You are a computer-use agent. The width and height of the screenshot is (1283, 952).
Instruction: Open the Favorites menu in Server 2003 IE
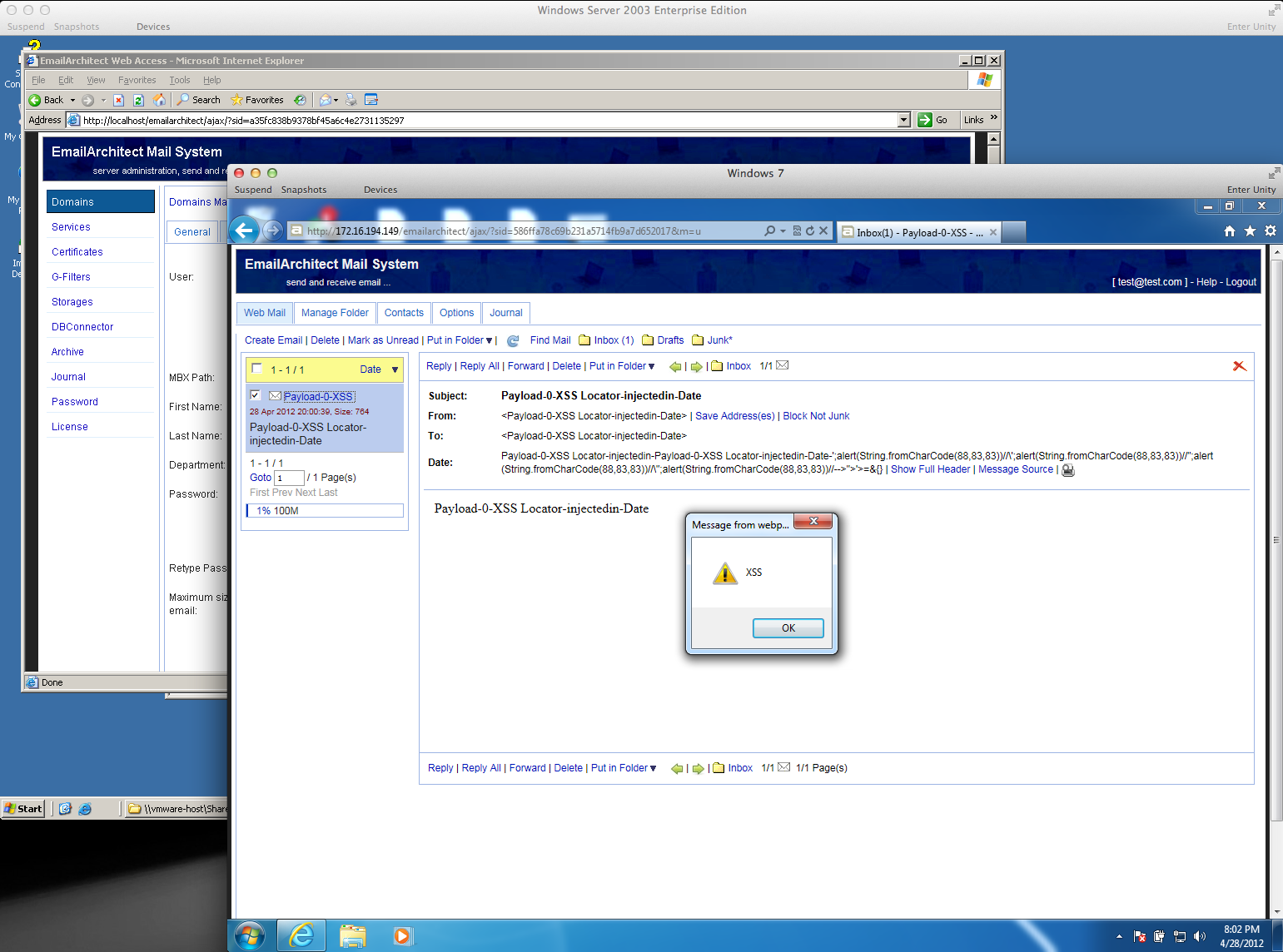[137, 80]
